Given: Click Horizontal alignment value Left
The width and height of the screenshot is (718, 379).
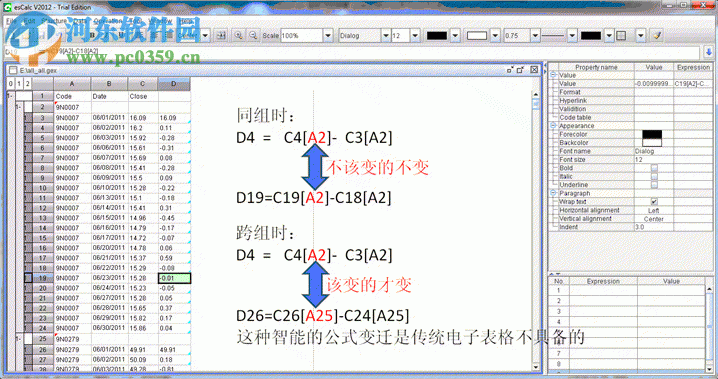Looking at the screenshot, I should point(653,211).
